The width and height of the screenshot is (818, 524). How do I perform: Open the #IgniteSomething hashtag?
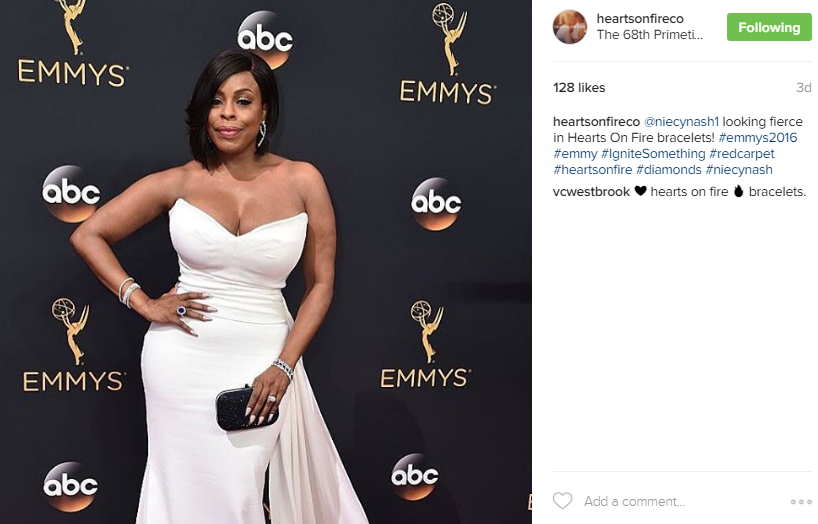pyautogui.click(x=653, y=154)
